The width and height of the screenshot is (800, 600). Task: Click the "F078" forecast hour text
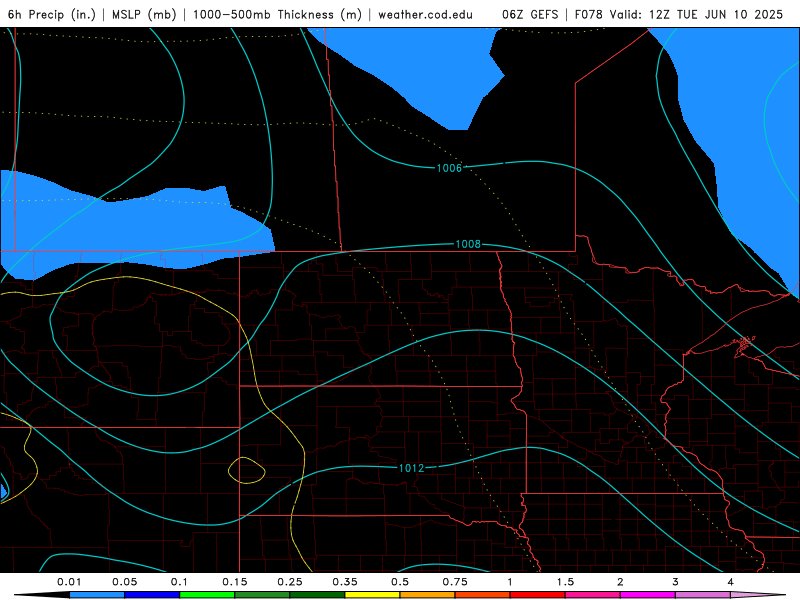pyautogui.click(x=589, y=14)
